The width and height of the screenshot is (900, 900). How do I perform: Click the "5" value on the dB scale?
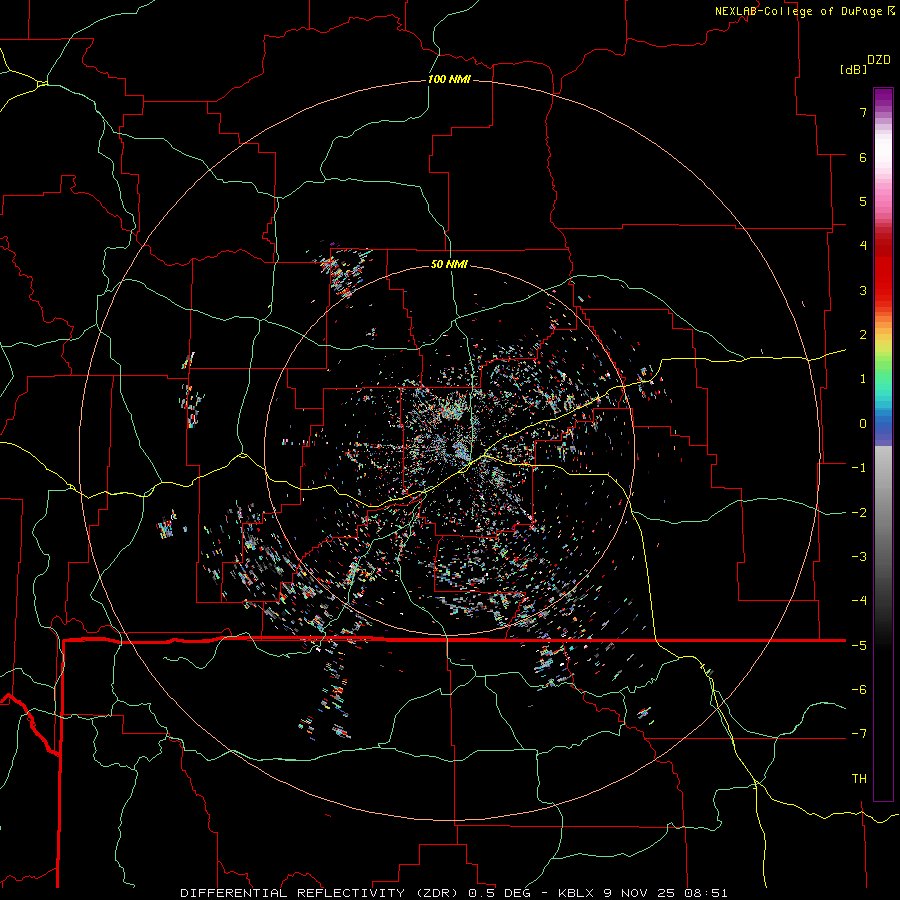click(863, 201)
